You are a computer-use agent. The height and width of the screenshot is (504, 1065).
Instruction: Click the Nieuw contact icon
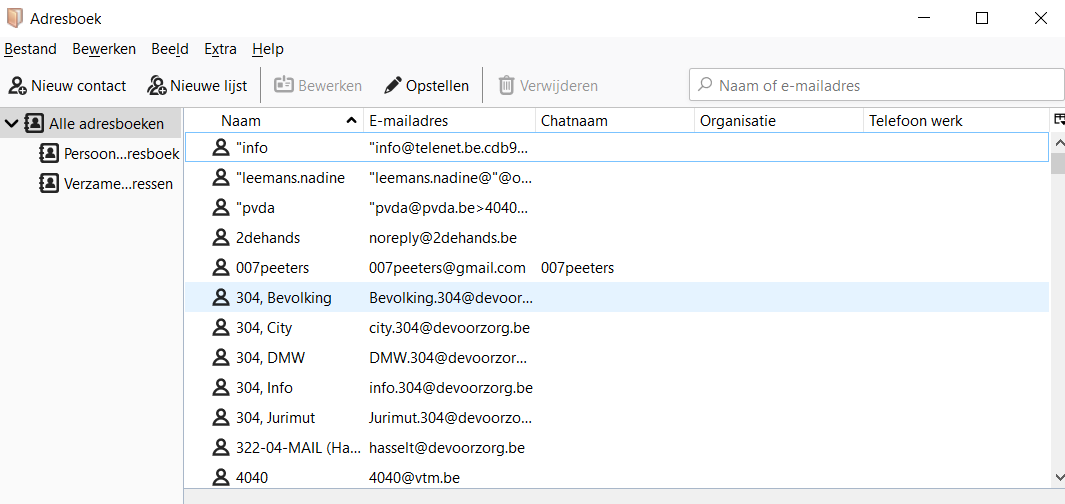pos(17,86)
